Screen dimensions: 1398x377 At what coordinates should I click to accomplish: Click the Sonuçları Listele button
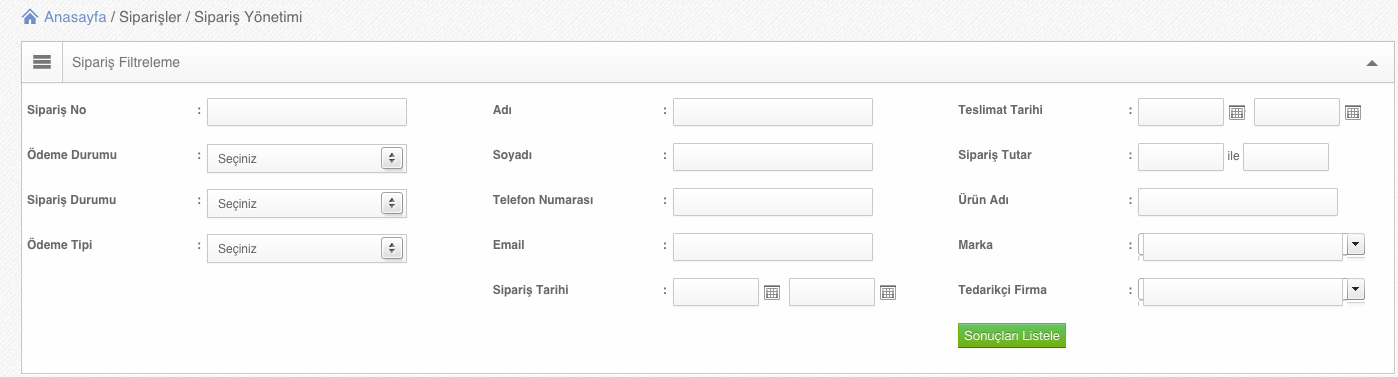point(1012,336)
